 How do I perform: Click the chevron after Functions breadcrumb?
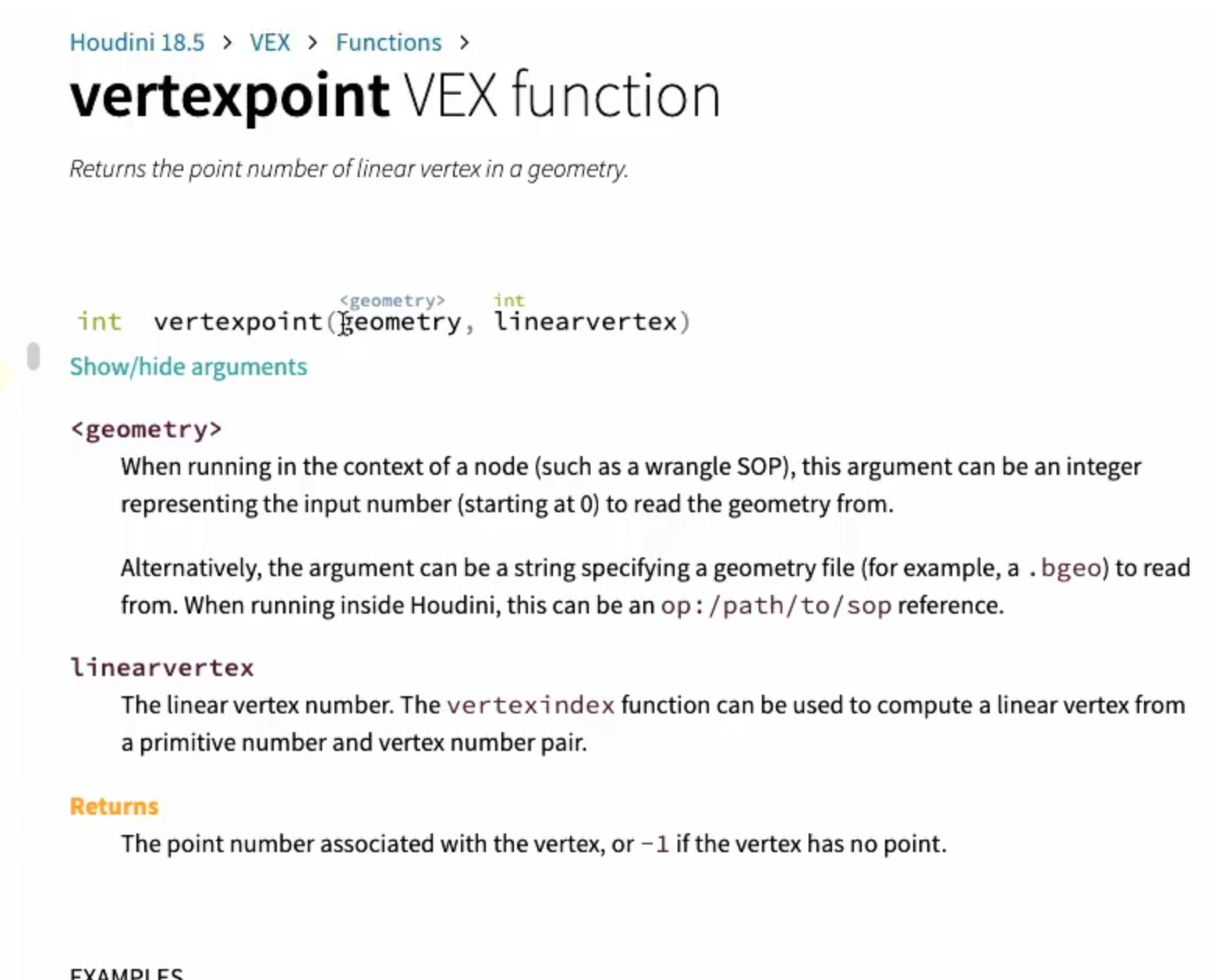point(464,42)
